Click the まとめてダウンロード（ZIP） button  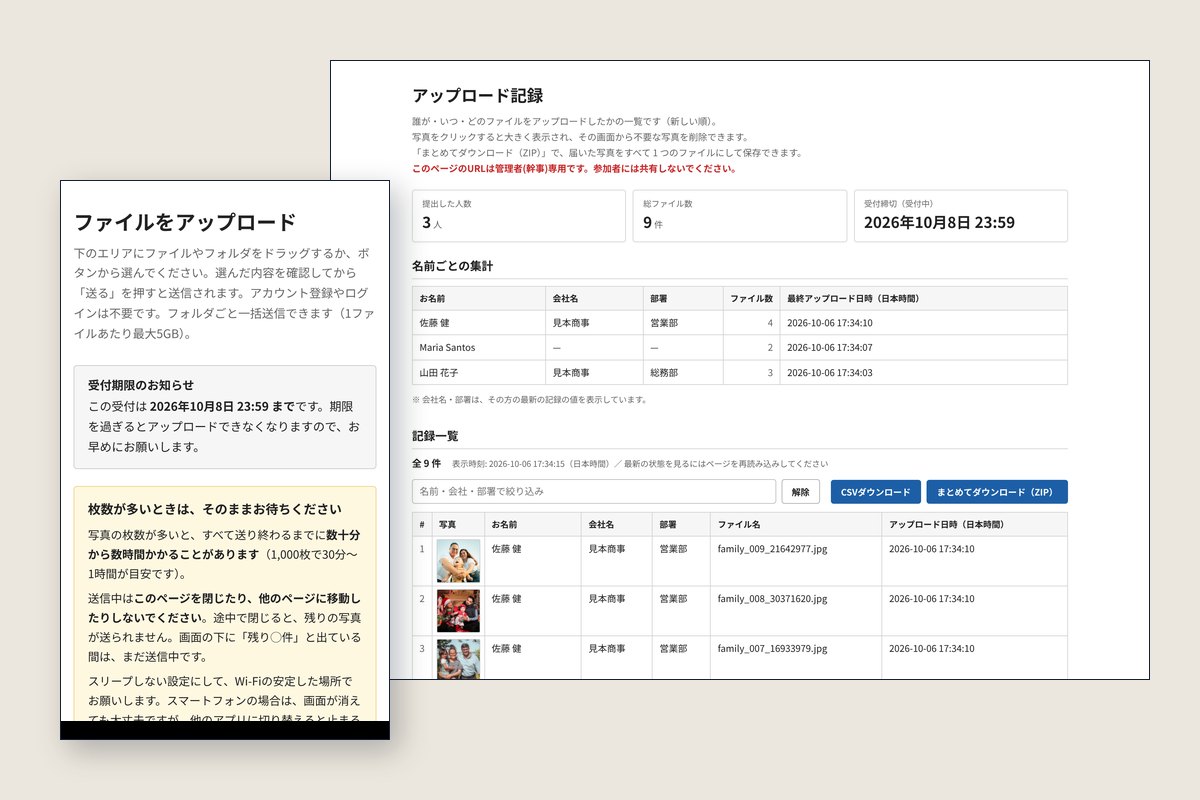[x=997, y=492]
